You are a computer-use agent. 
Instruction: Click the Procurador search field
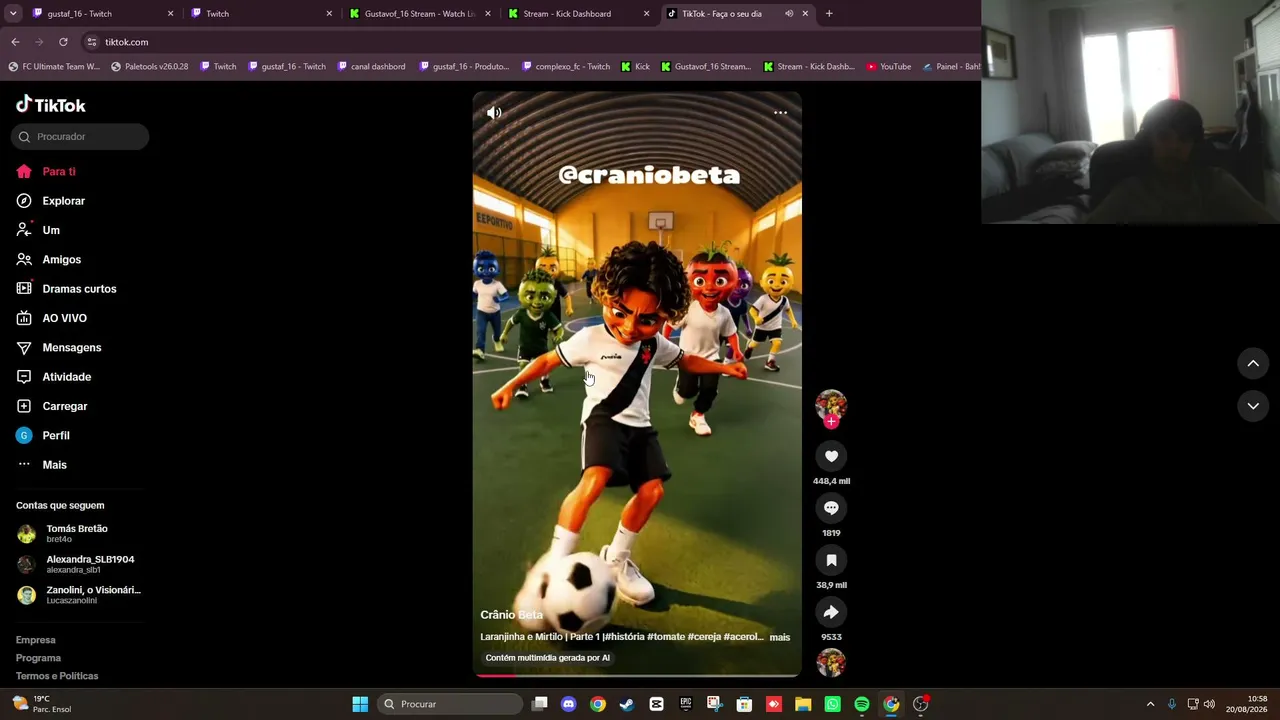(x=80, y=137)
